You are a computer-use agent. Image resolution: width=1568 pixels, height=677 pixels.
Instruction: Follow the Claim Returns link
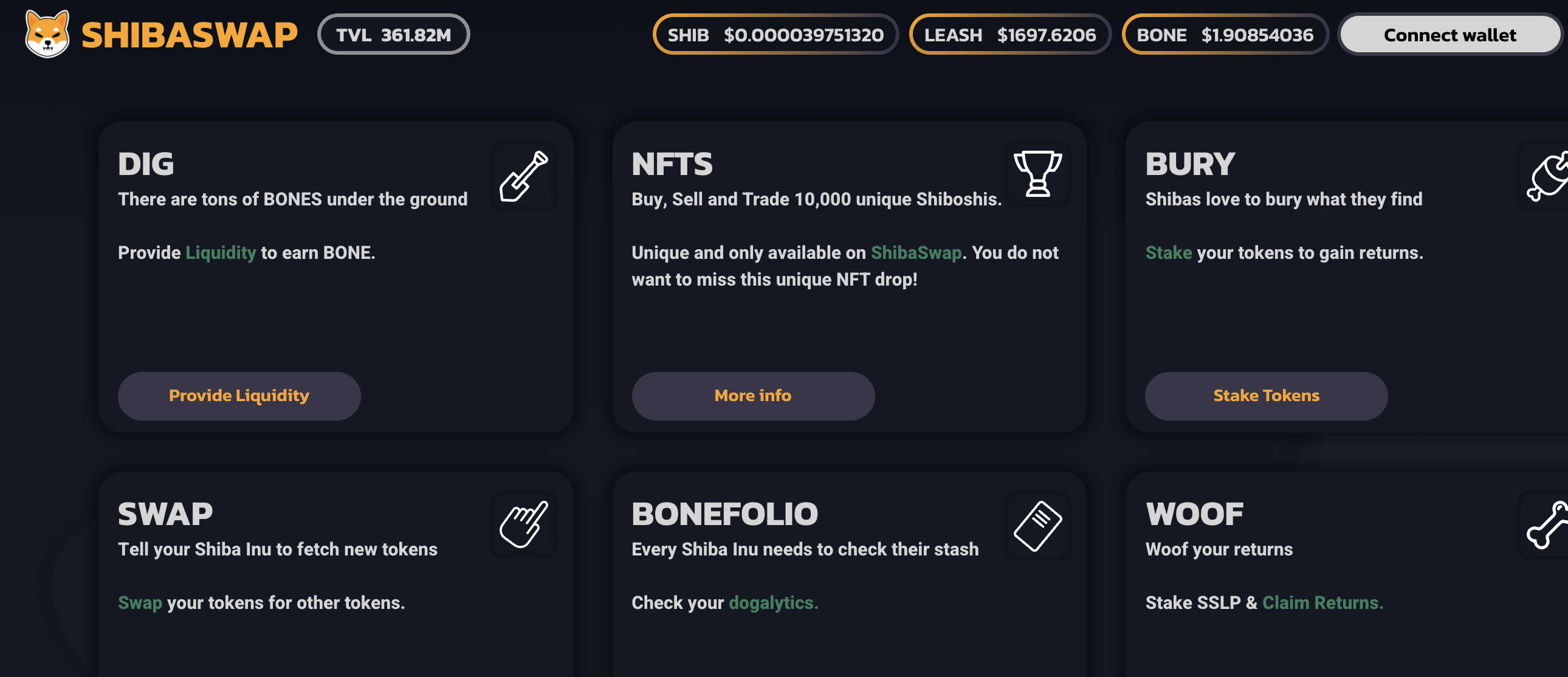tap(1322, 603)
